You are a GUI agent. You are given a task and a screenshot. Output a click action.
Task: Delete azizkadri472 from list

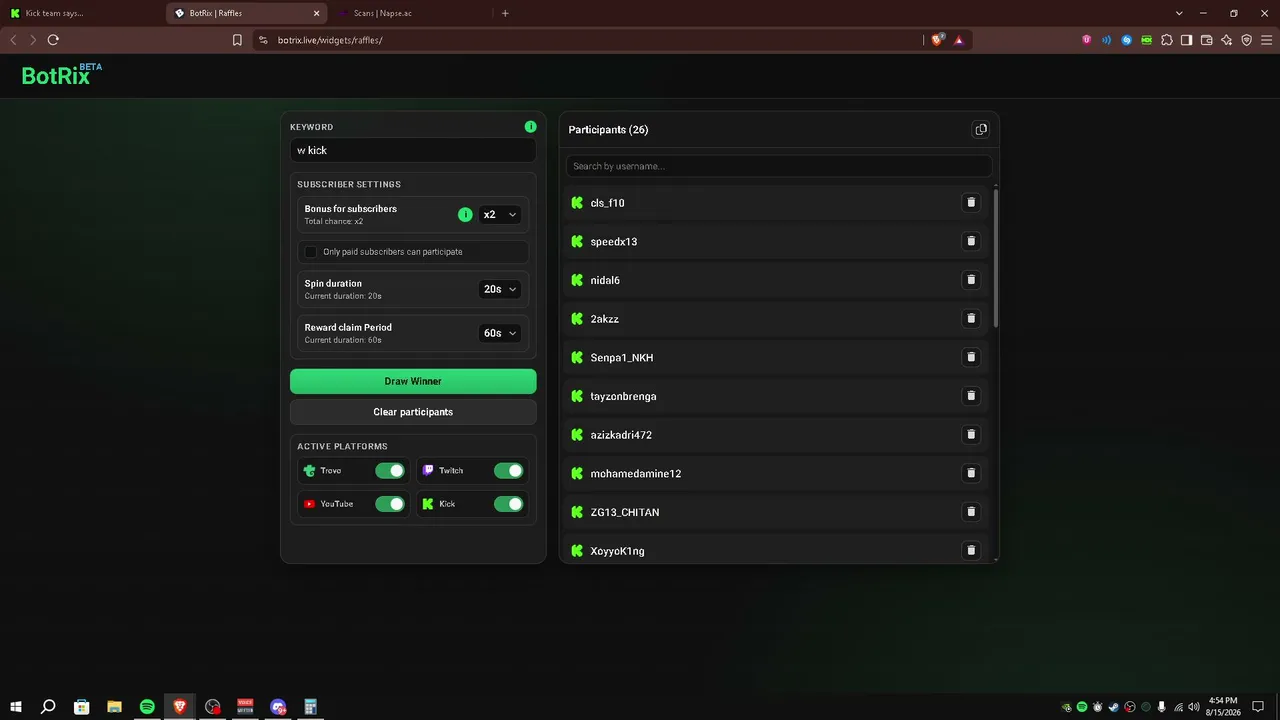(x=970, y=435)
